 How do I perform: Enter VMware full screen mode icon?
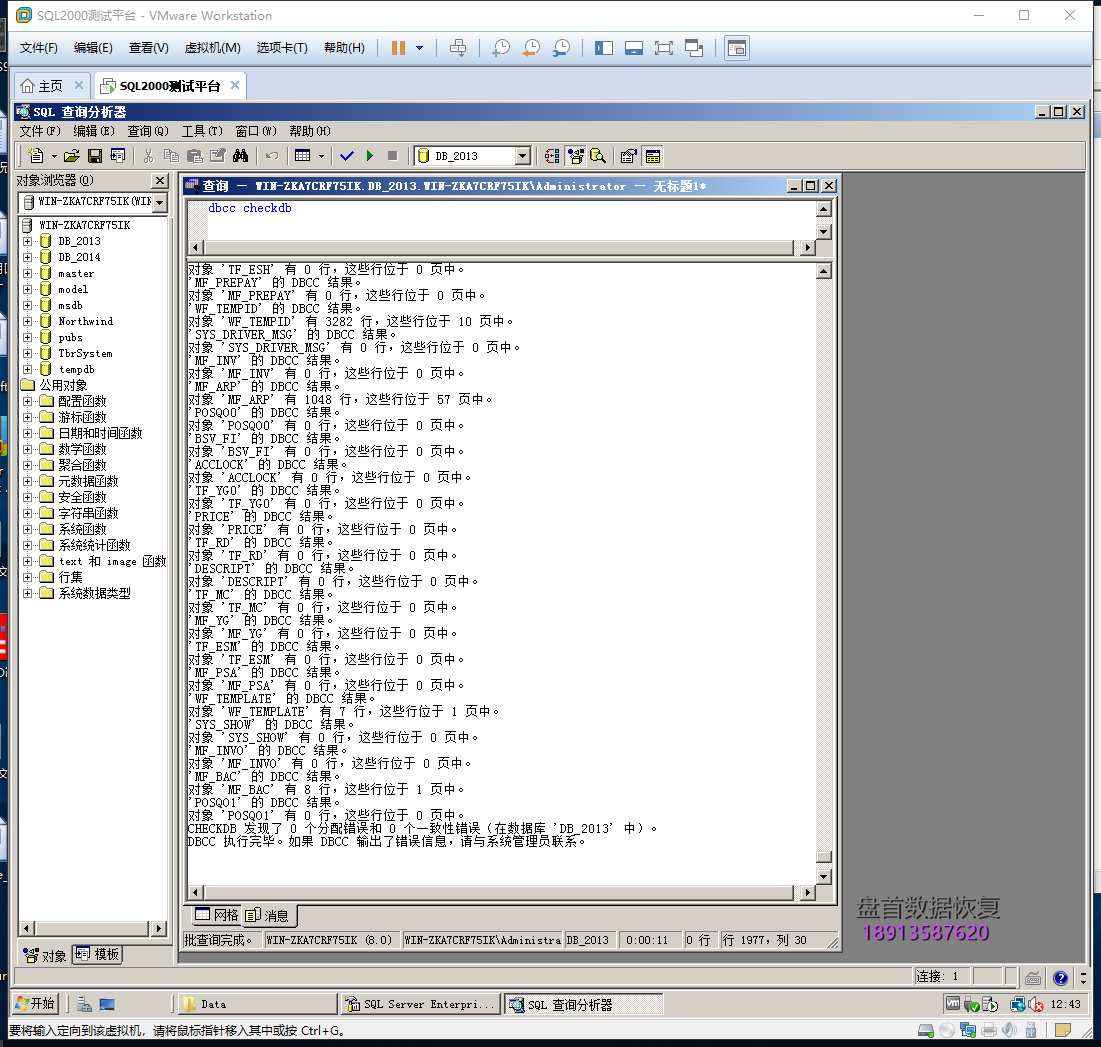663,48
